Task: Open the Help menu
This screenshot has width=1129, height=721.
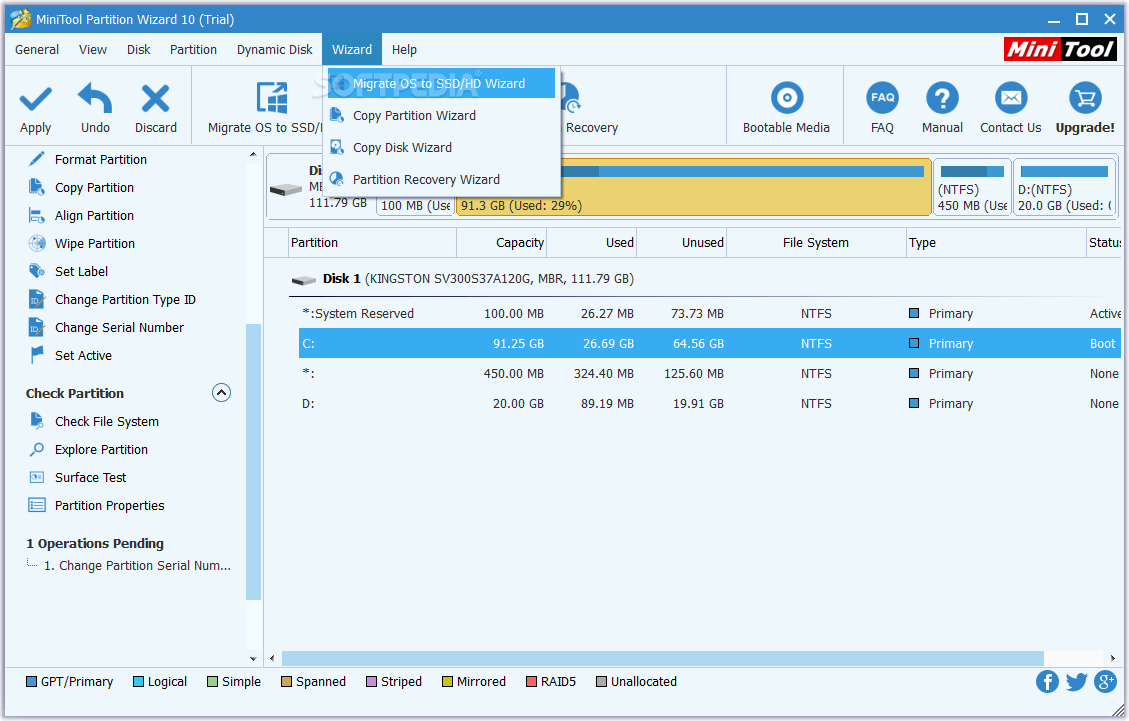Action: 404,50
